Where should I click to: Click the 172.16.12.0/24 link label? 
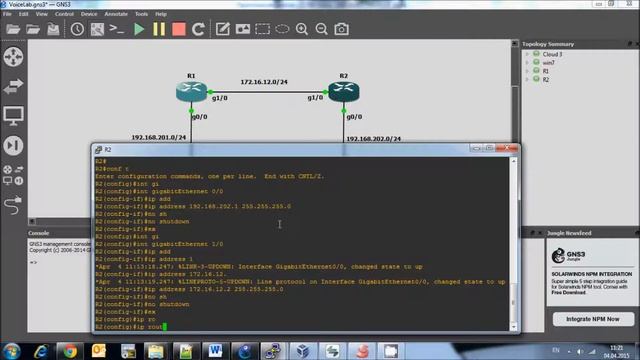(264, 82)
